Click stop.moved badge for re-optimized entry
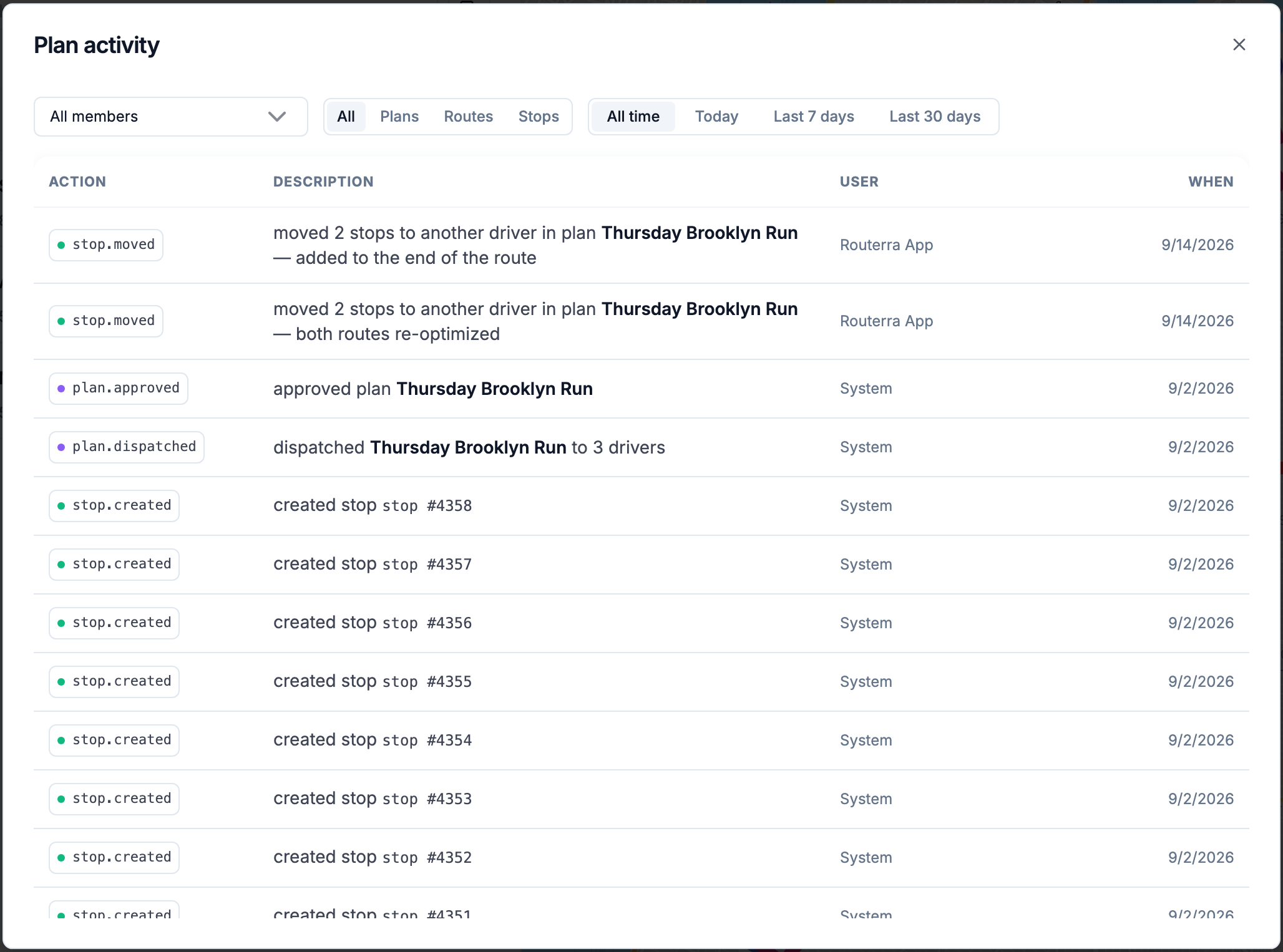This screenshot has width=1283, height=952. coord(106,321)
